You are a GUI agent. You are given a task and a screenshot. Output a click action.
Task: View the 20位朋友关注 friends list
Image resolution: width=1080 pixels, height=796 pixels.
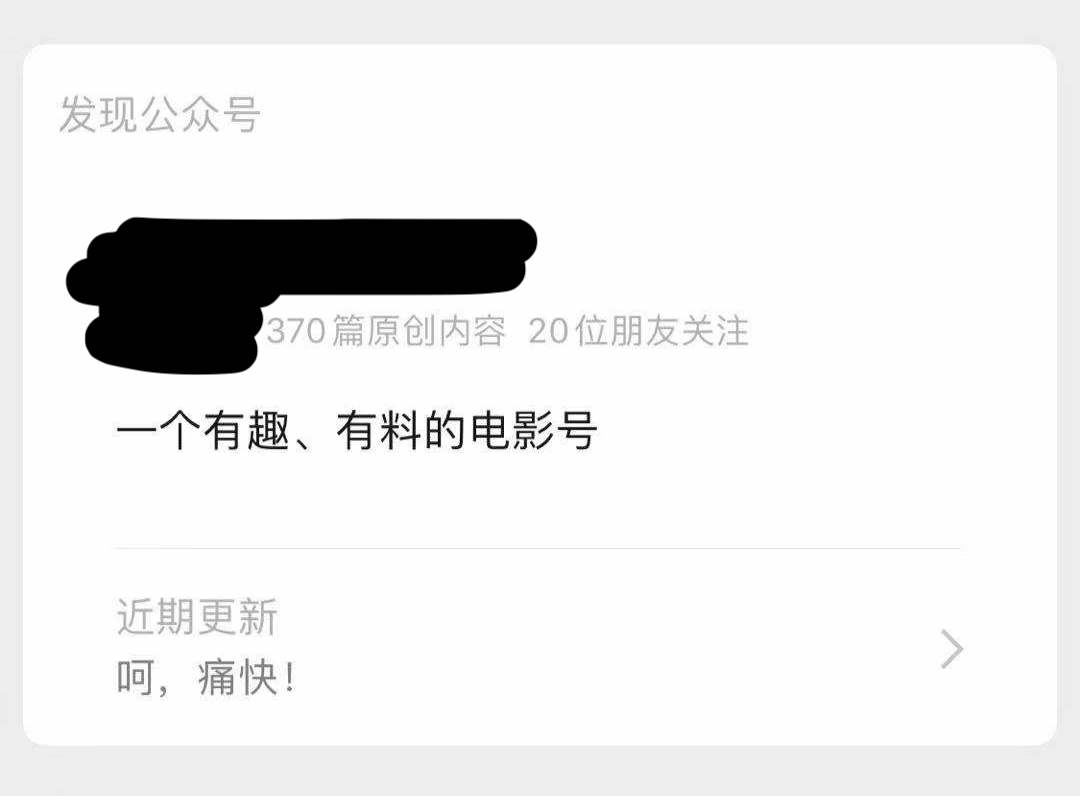click(x=638, y=331)
